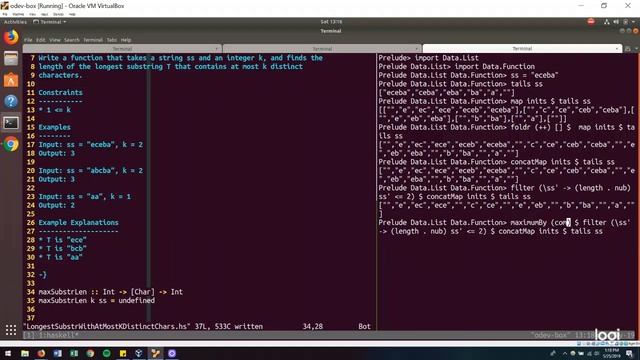Screen dimensions: 640x360
Task: Open the Windows notification center
Action: coord(629,353)
